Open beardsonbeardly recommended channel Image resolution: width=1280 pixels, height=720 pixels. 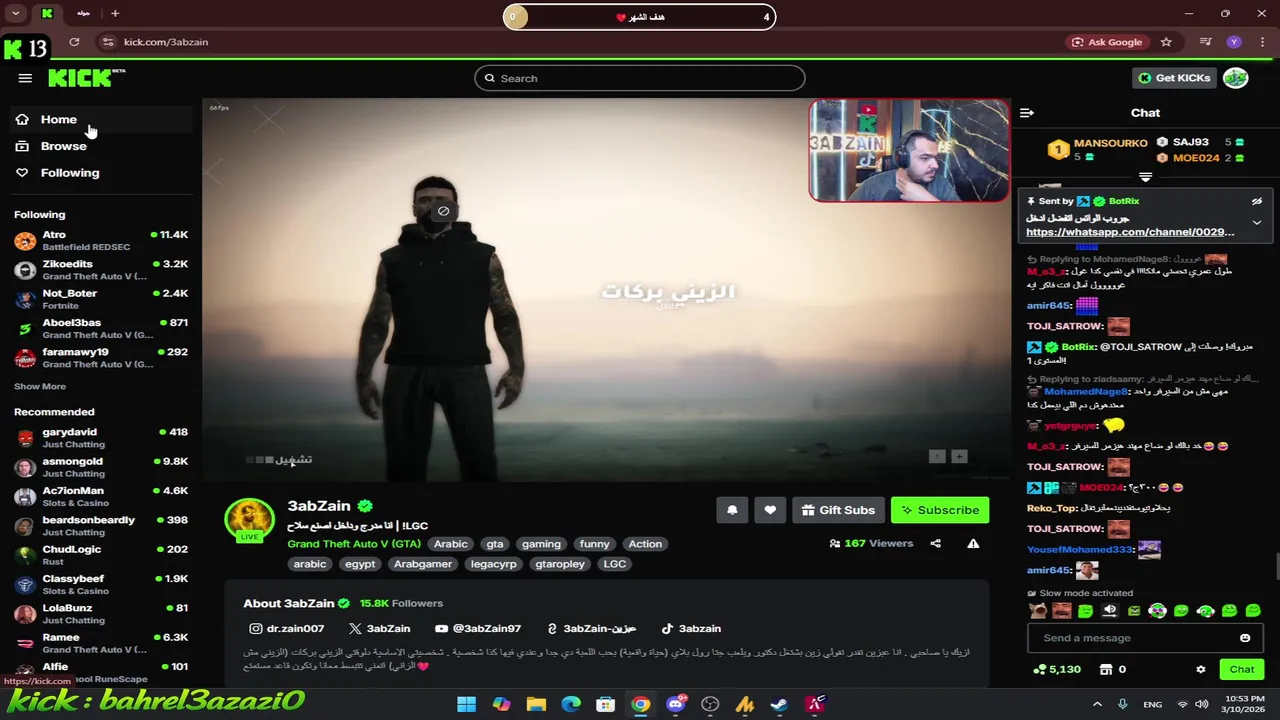click(100, 525)
